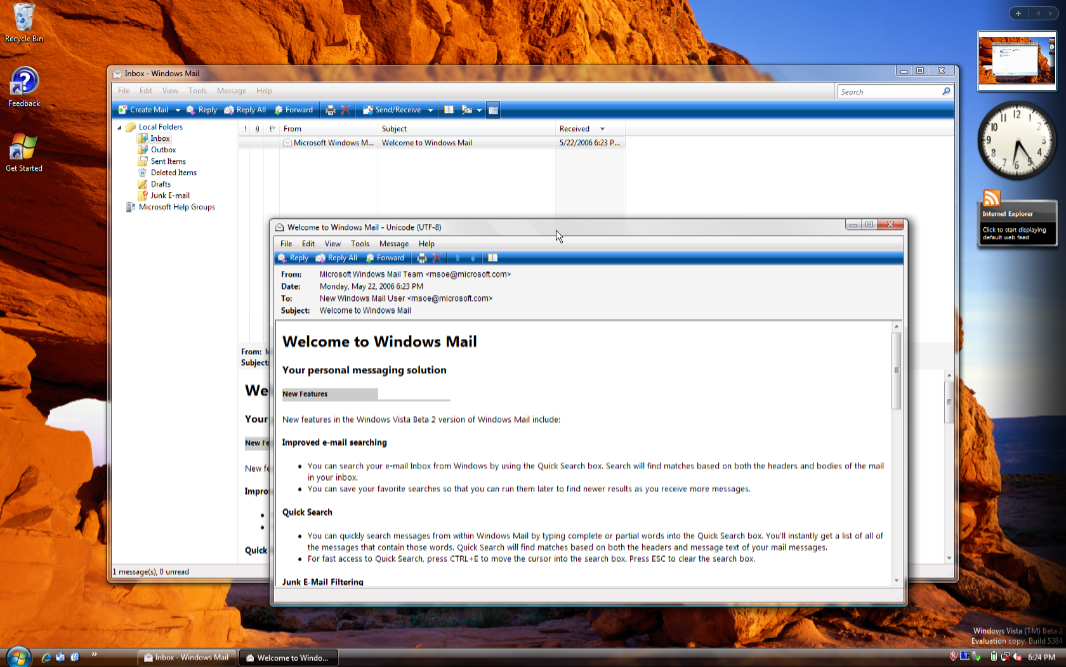Click the Attachment paperclip column header
The width and height of the screenshot is (1066, 667).
point(257,129)
